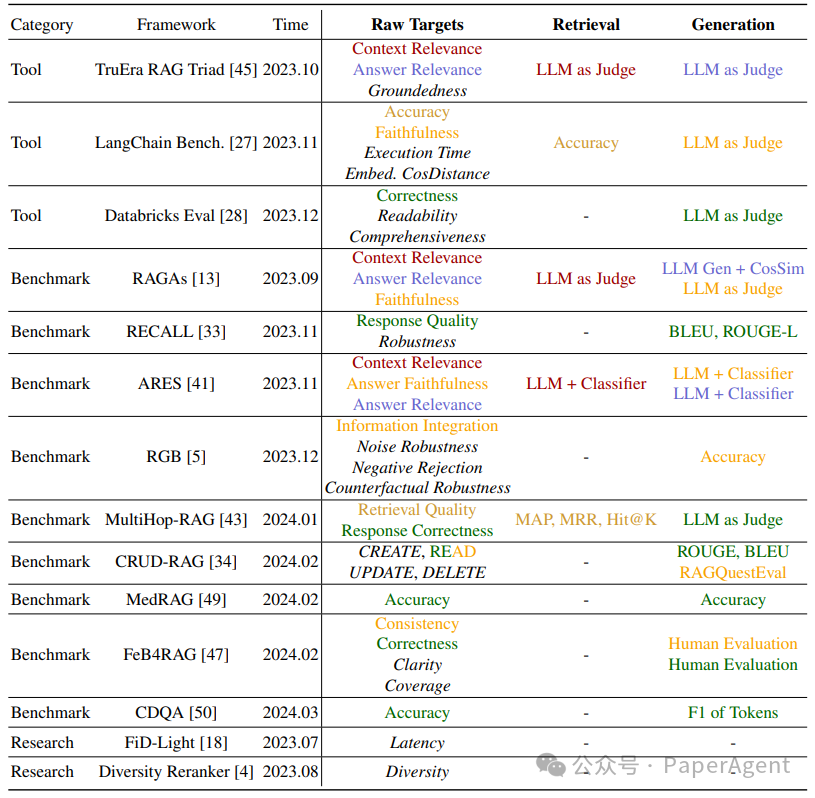This screenshot has height=798, width=815.
Task: Click 'F1 of Tokens' generation cell
Action: pos(733,713)
